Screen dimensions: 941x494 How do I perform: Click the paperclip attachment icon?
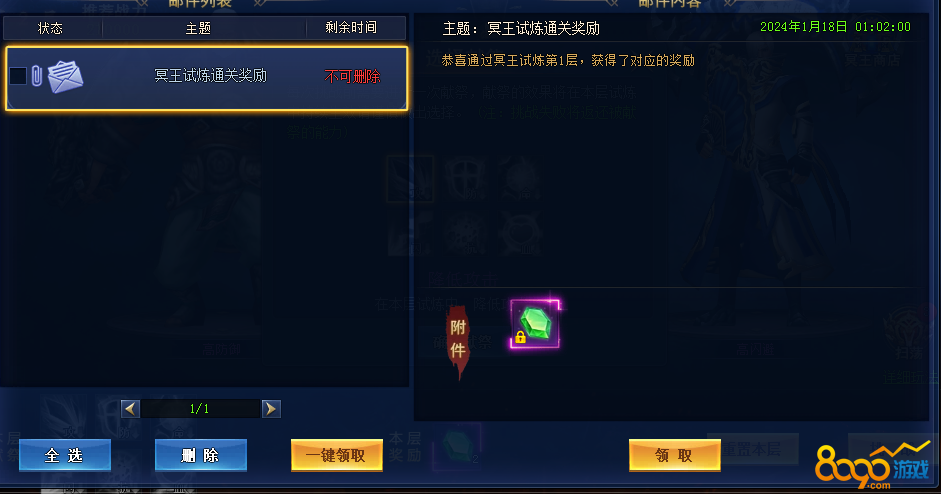[37, 76]
